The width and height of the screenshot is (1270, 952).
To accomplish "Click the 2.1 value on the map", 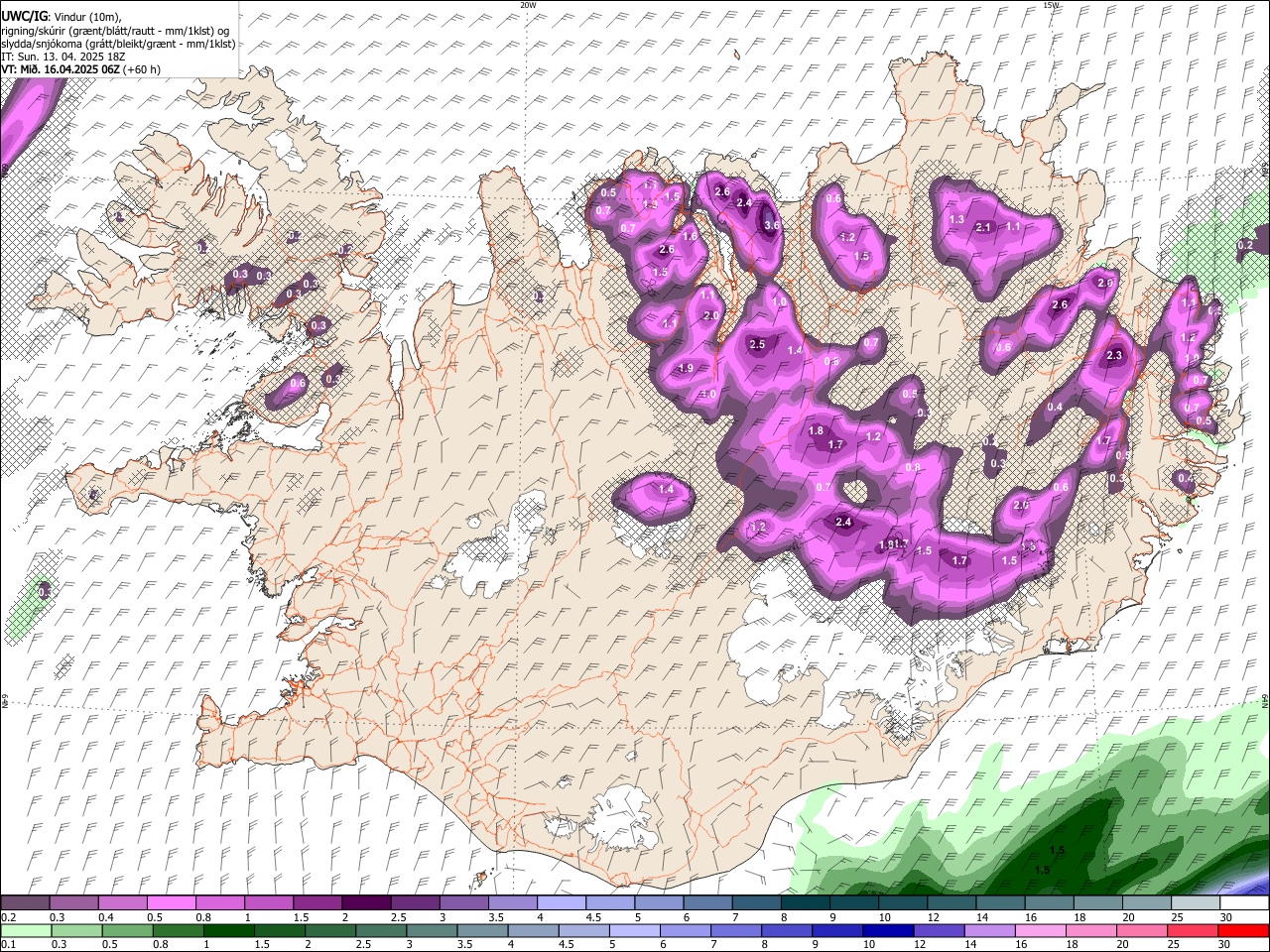I will [983, 227].
